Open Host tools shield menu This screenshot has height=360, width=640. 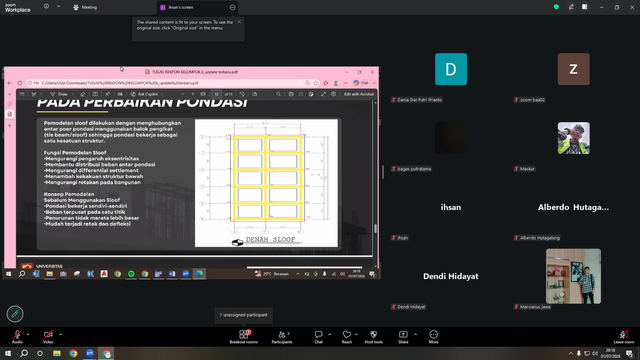point(373,337)
